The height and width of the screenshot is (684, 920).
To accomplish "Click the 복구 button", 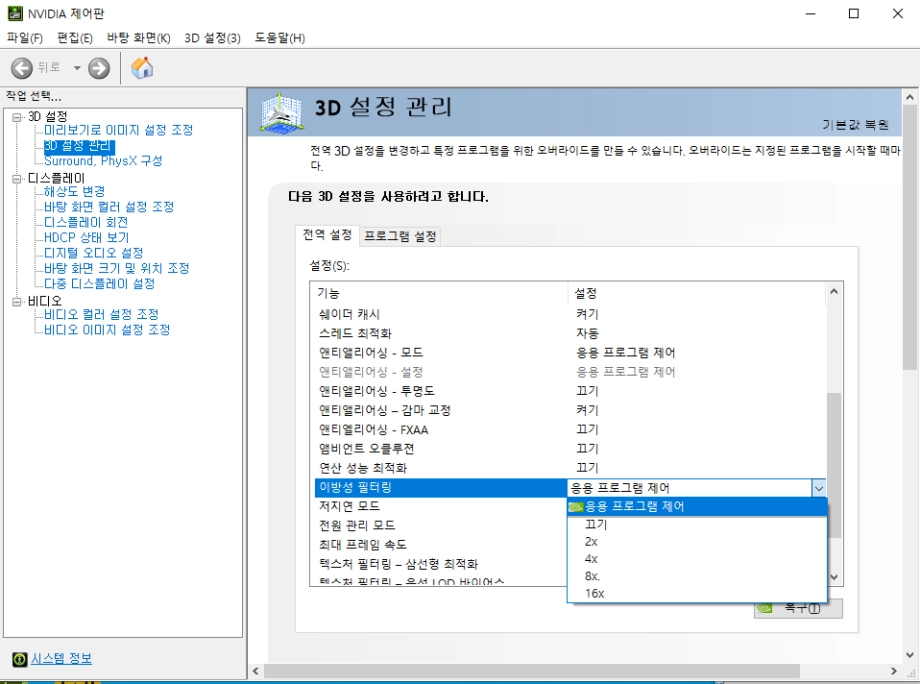I will click(x=798, y=609).
